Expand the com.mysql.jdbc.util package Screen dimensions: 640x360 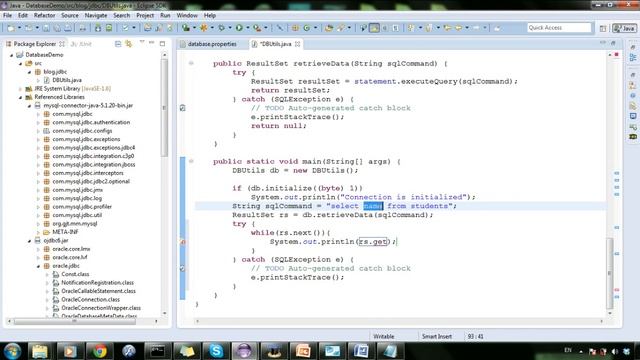tap(38, 215)
